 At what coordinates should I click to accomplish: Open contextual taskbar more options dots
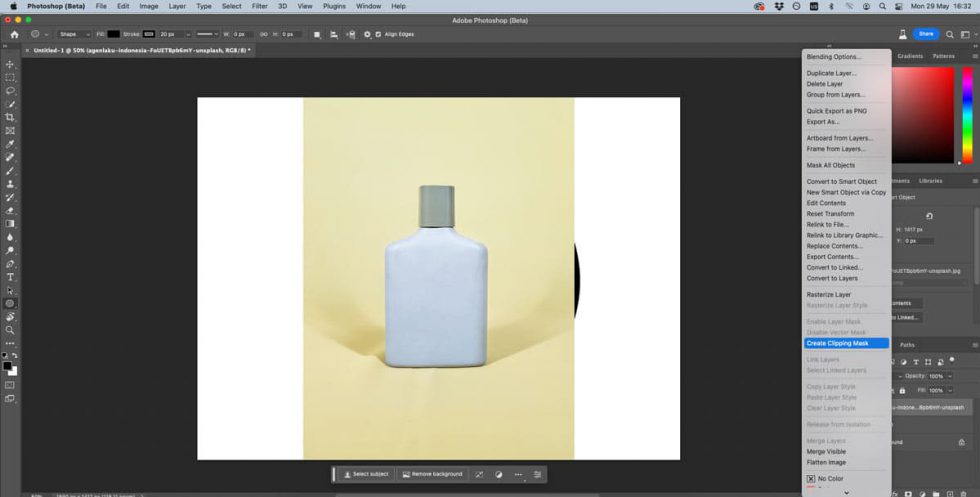click(518, 474)
